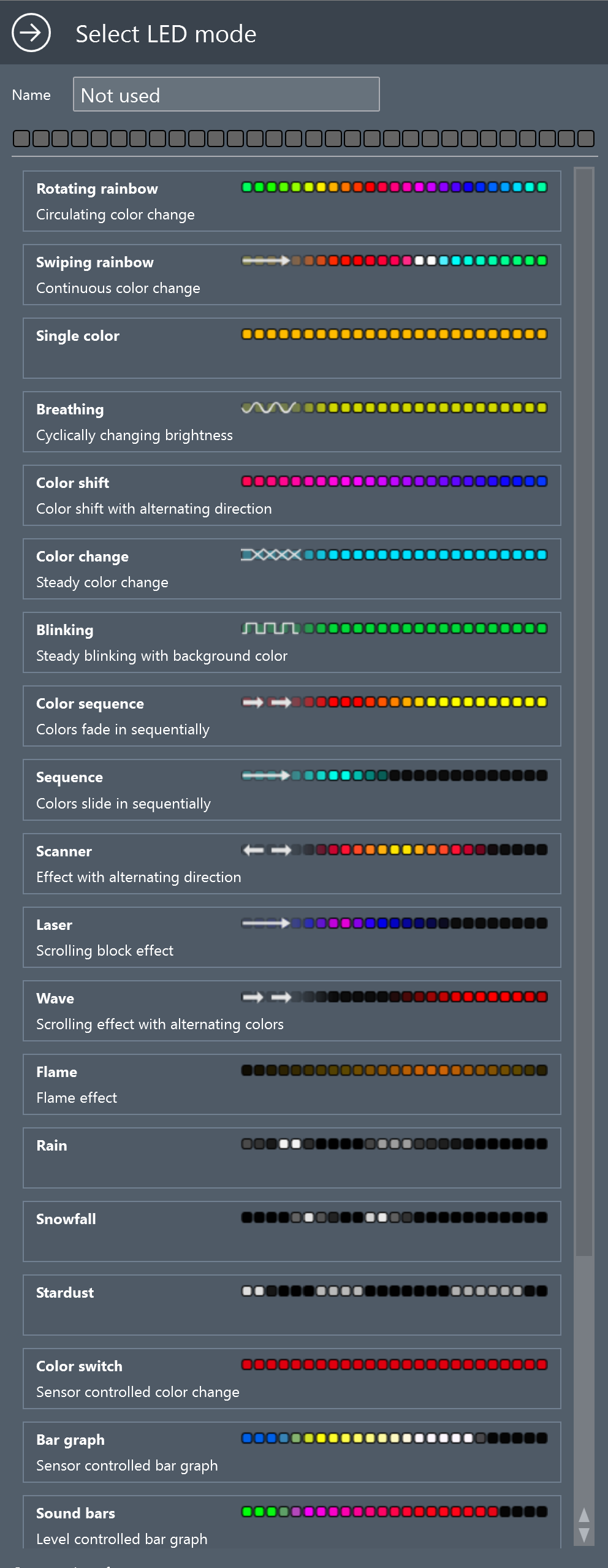Click the Laser long arrow icon

266,924
